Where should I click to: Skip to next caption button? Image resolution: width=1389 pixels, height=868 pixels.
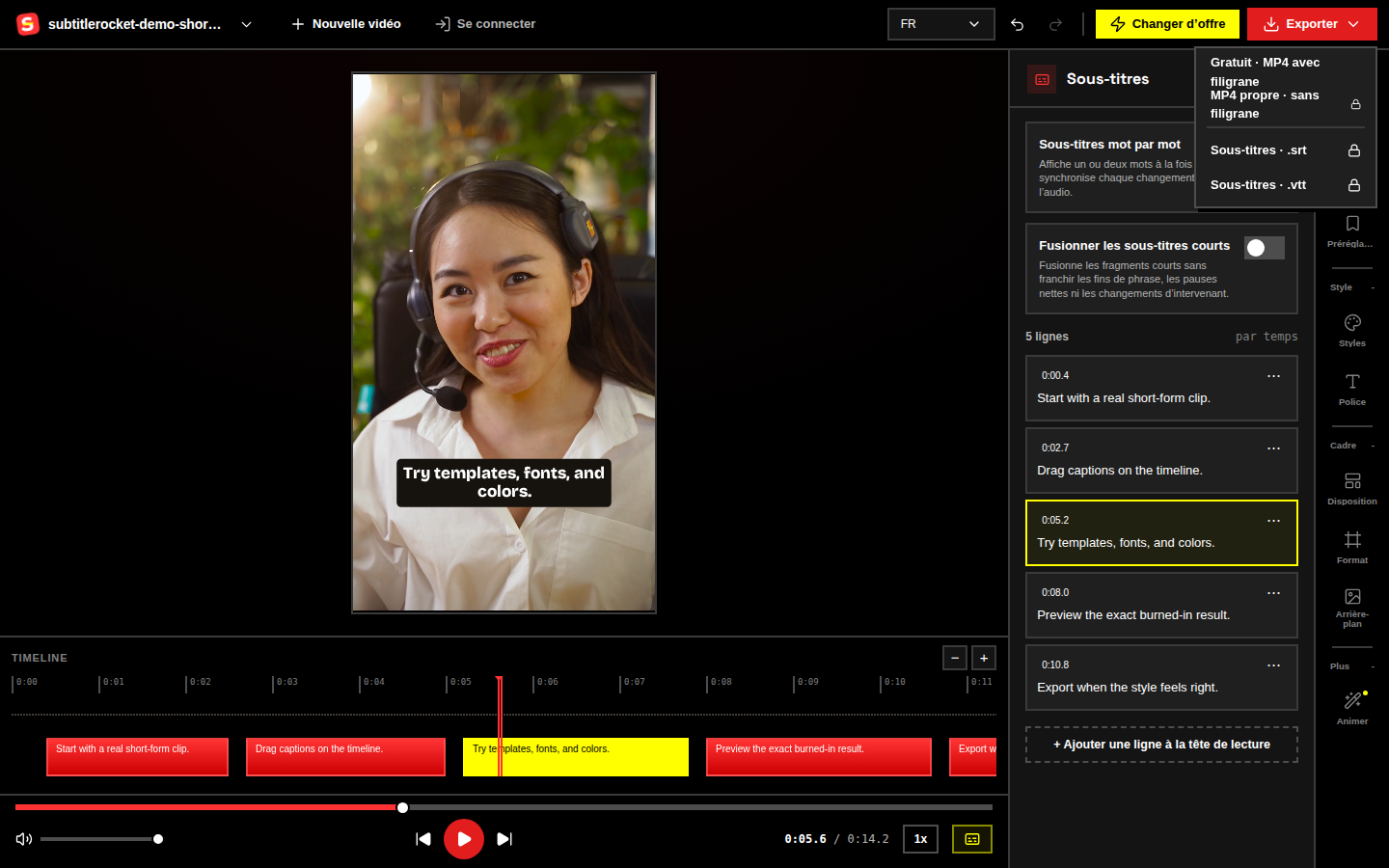click(504, 839)
